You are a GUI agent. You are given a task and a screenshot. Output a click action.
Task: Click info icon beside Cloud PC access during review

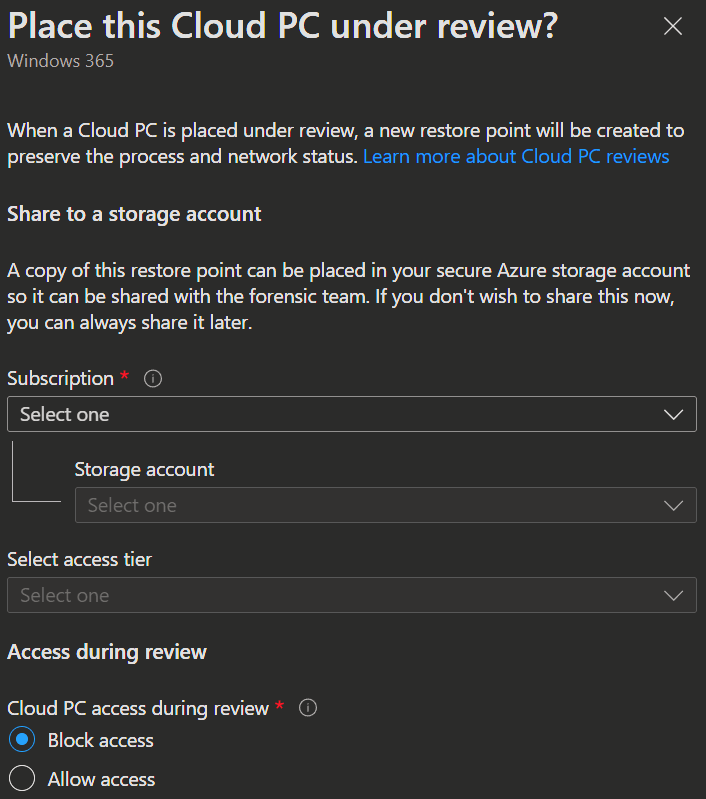pyautogui.click(x=308, y=708)
